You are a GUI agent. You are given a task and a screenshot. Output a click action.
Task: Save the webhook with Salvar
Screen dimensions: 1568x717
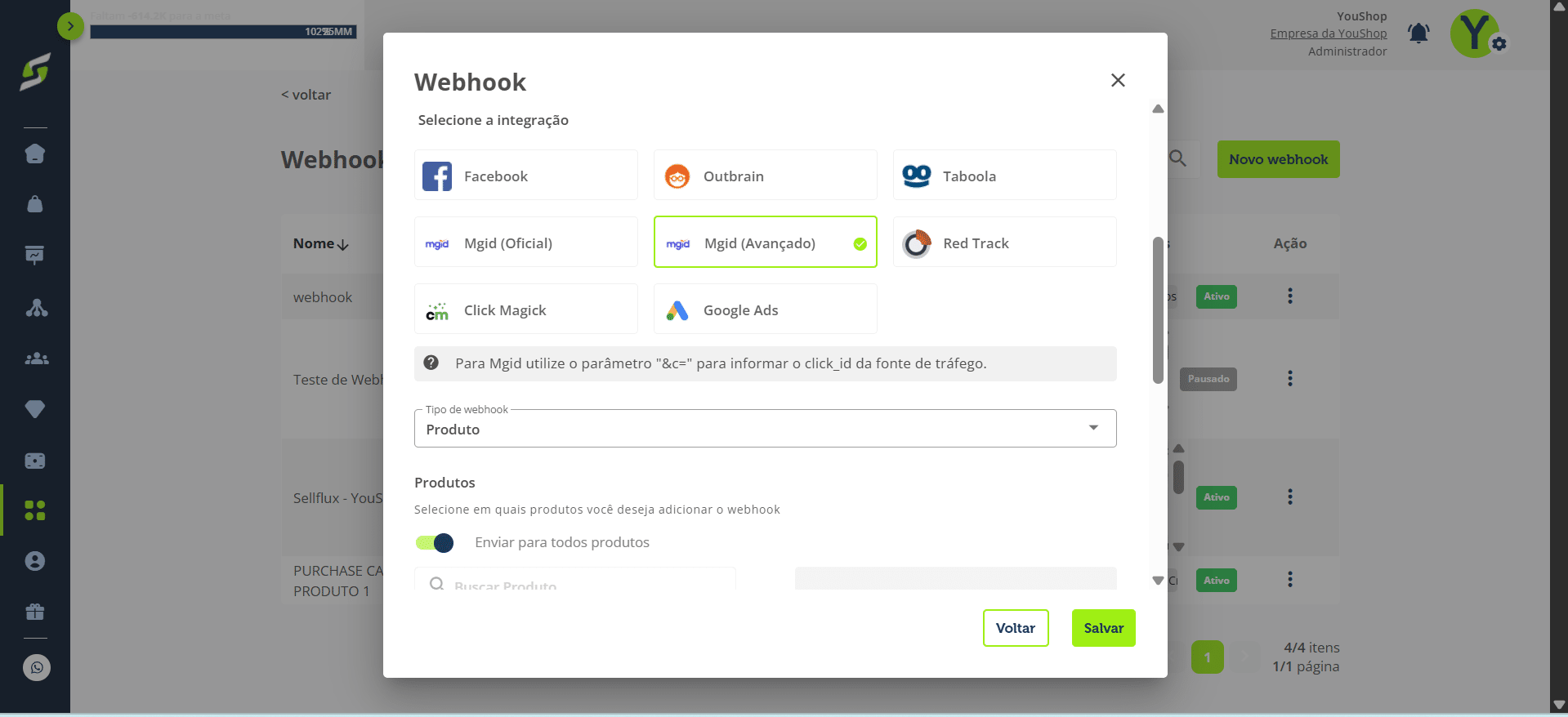pos(1103,628)
